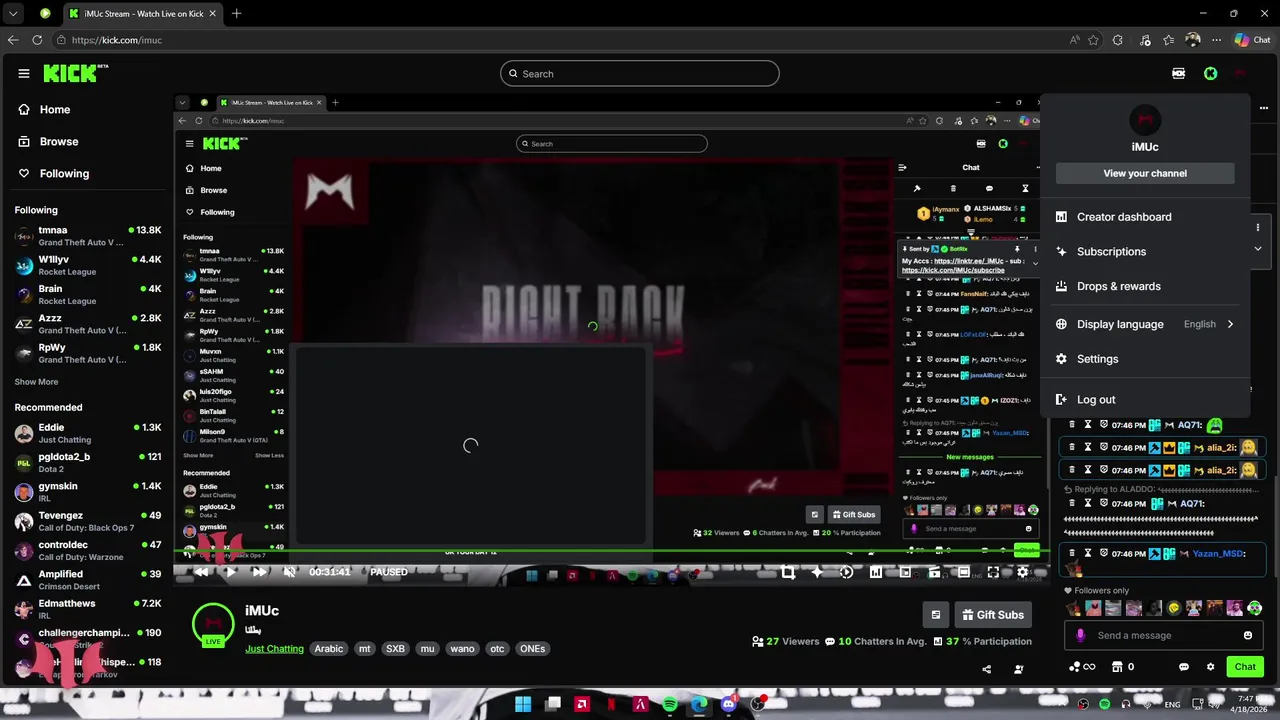This screenshot has width=1280, height=720.
Task: Type in the Send a message field
Action: 1165,635
